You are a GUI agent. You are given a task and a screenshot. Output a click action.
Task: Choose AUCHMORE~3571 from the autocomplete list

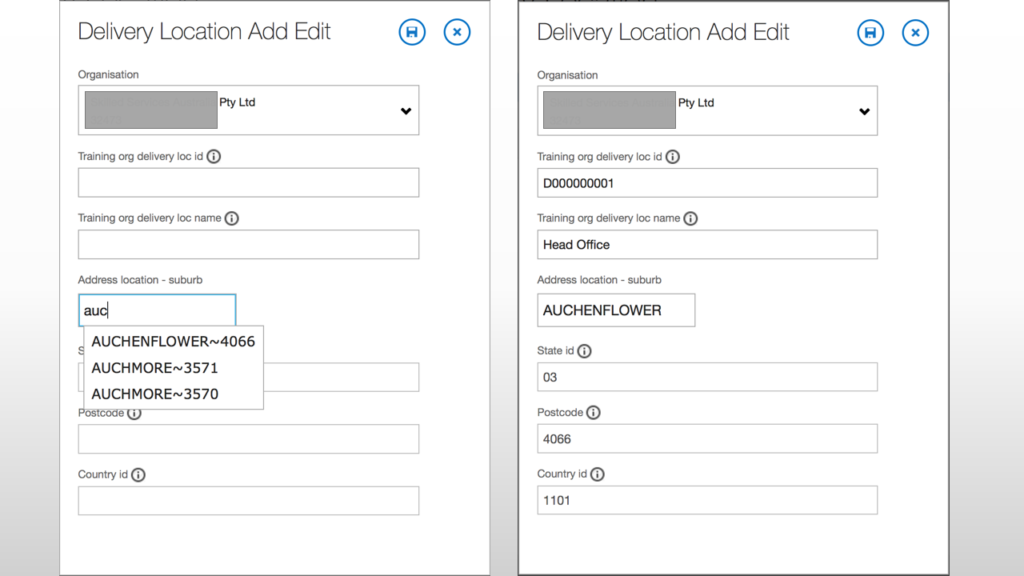click(155, 368)
